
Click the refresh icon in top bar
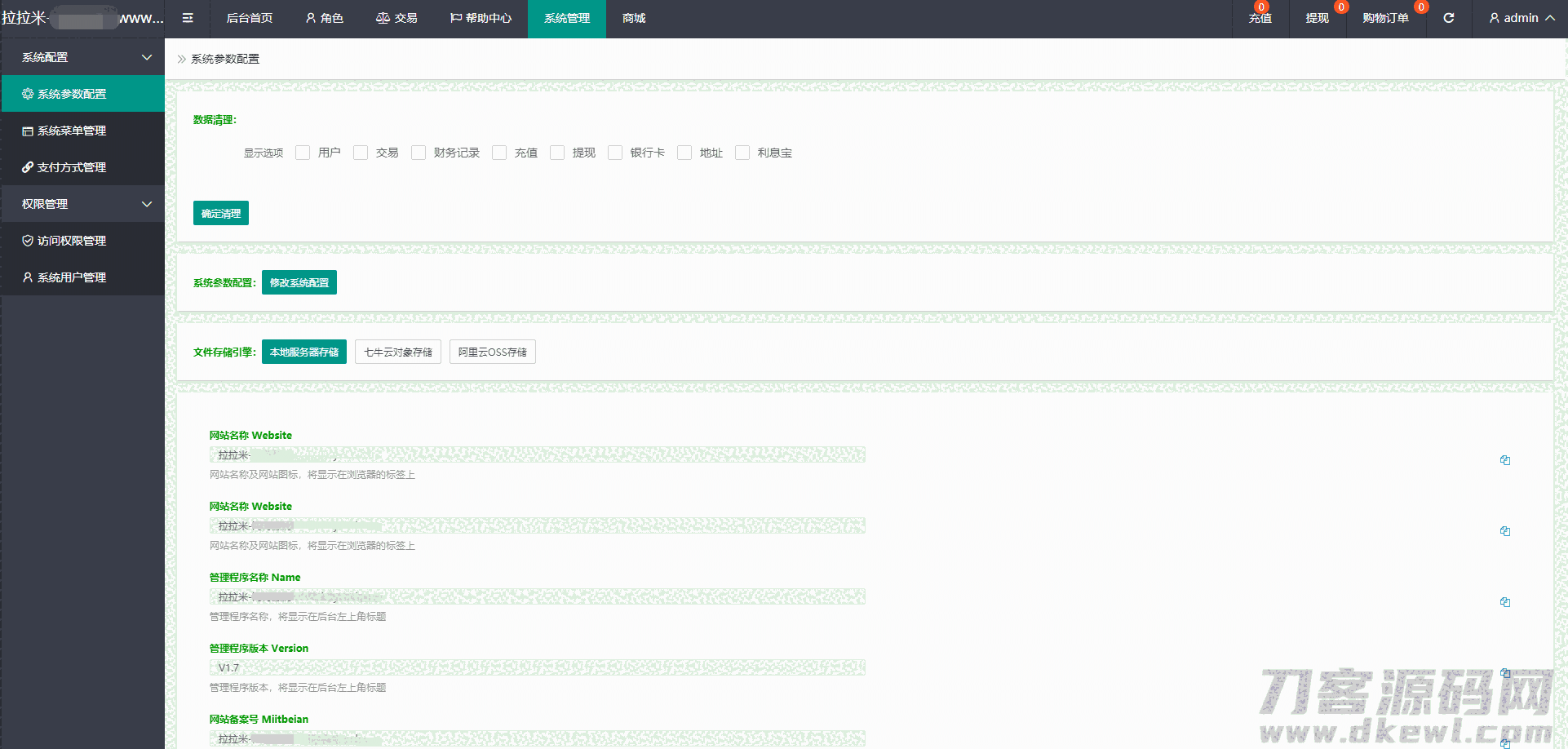click(x=1448, y=18)
